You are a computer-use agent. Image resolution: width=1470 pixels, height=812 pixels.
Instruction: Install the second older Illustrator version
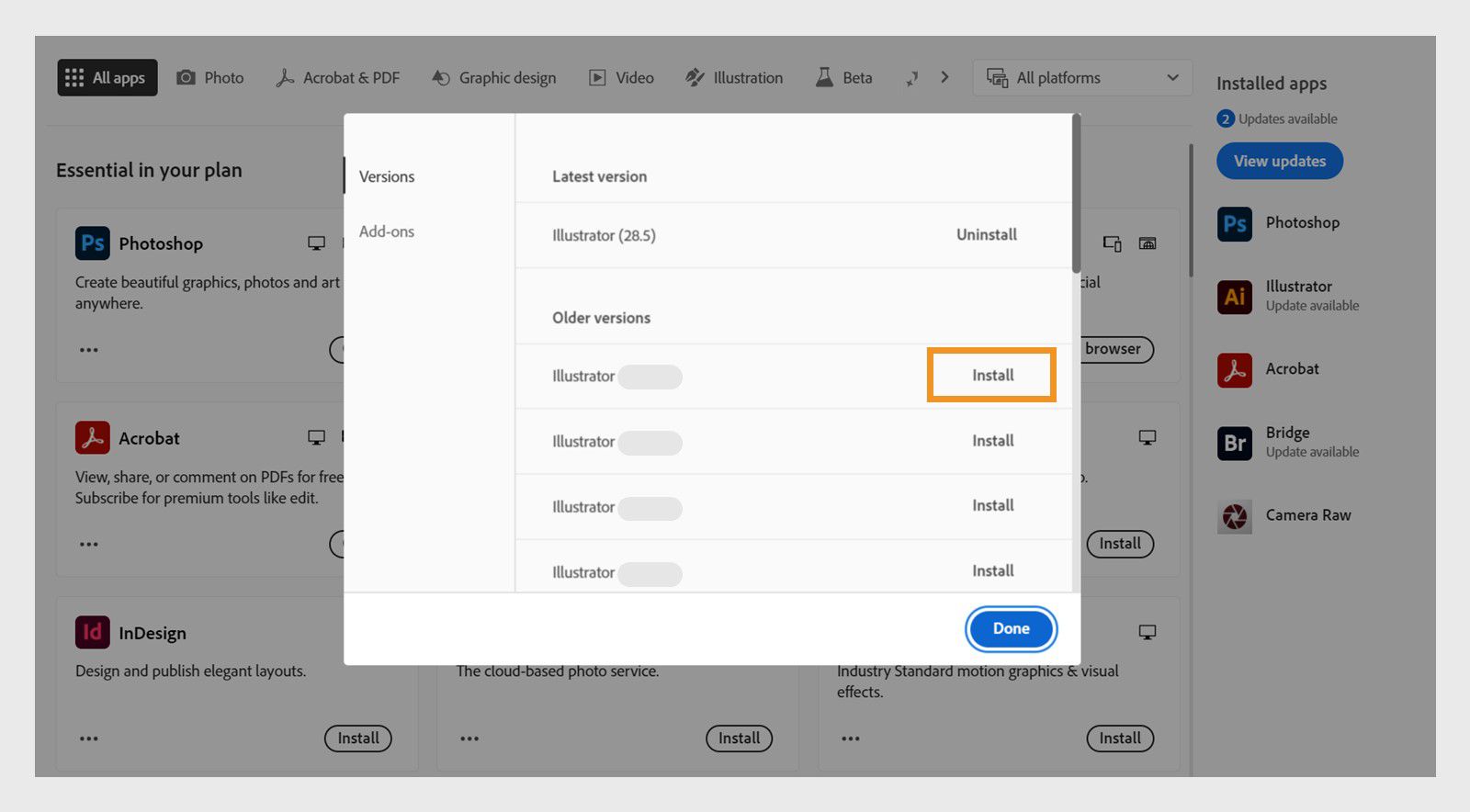coord(993,441)
